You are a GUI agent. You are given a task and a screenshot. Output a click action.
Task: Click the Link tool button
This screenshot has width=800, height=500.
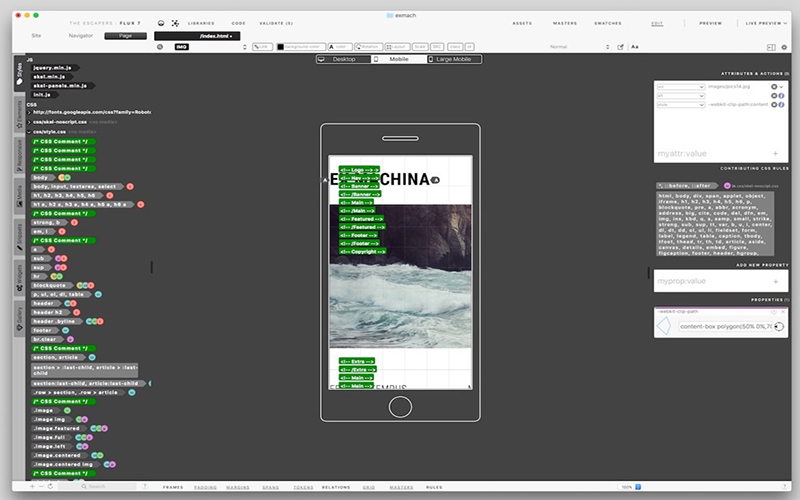(262, 47)
